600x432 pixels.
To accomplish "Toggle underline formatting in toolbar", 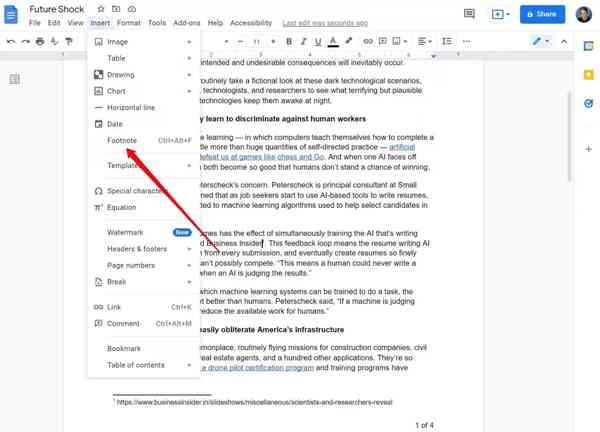I will coord(319,42).
